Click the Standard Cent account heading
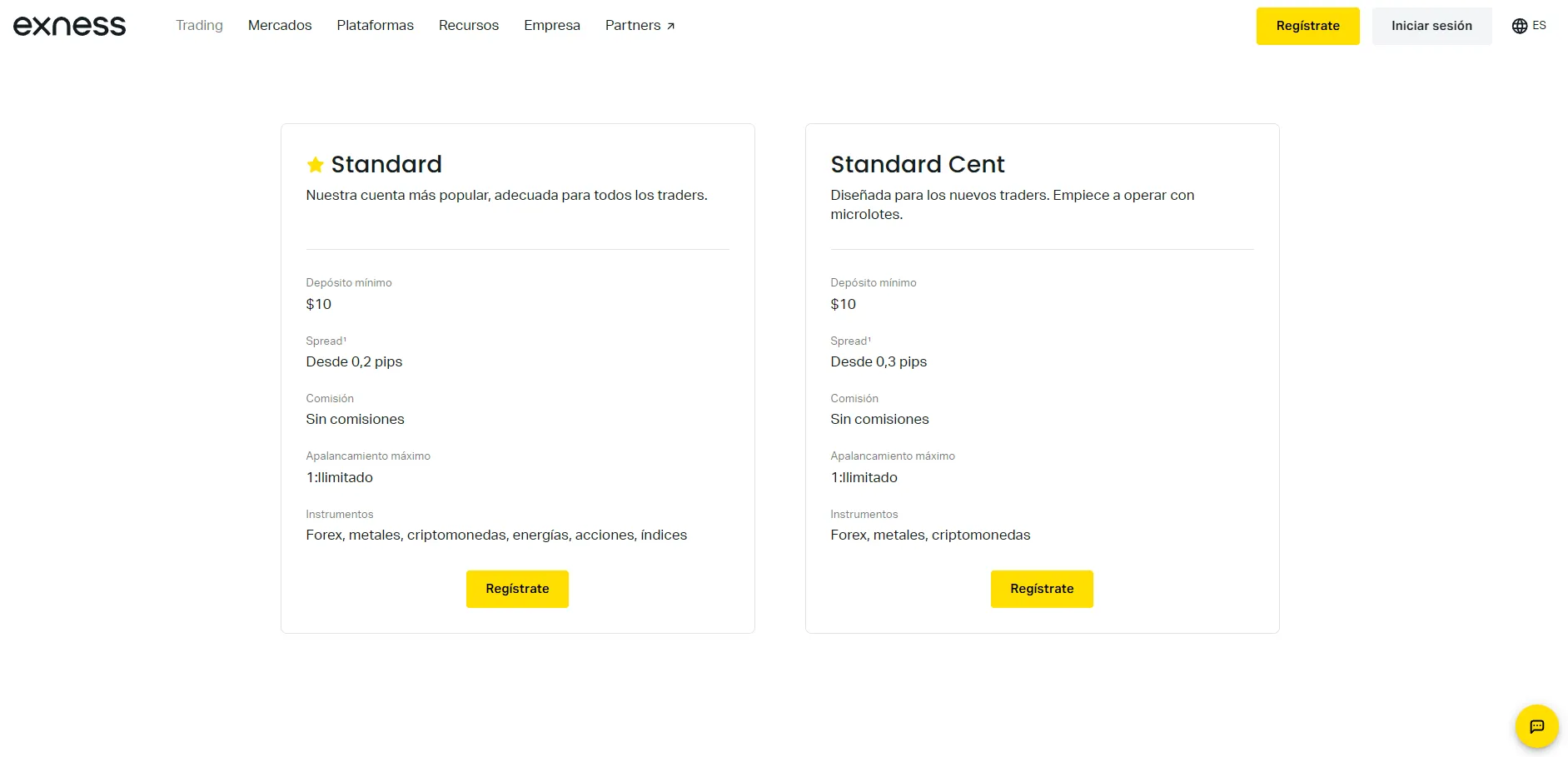The height and width of the screenshot is (757, 1568). pos(918,165)
